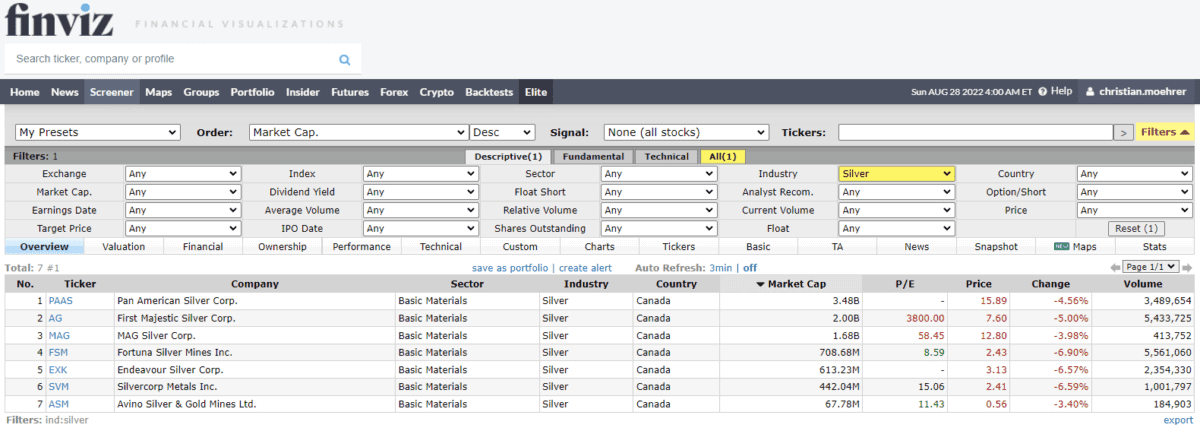Sort by the P/E column header
Image resolution: width=1200 pixels, height=431 pixels.
[904, 284]
